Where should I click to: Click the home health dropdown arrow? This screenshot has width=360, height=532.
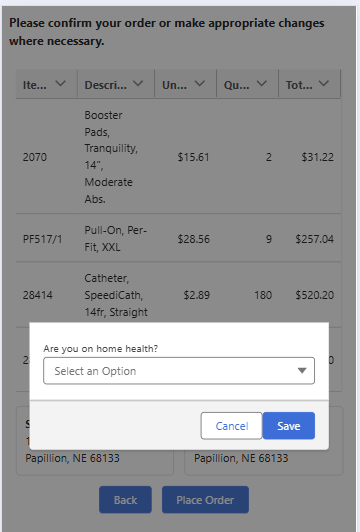302,370
